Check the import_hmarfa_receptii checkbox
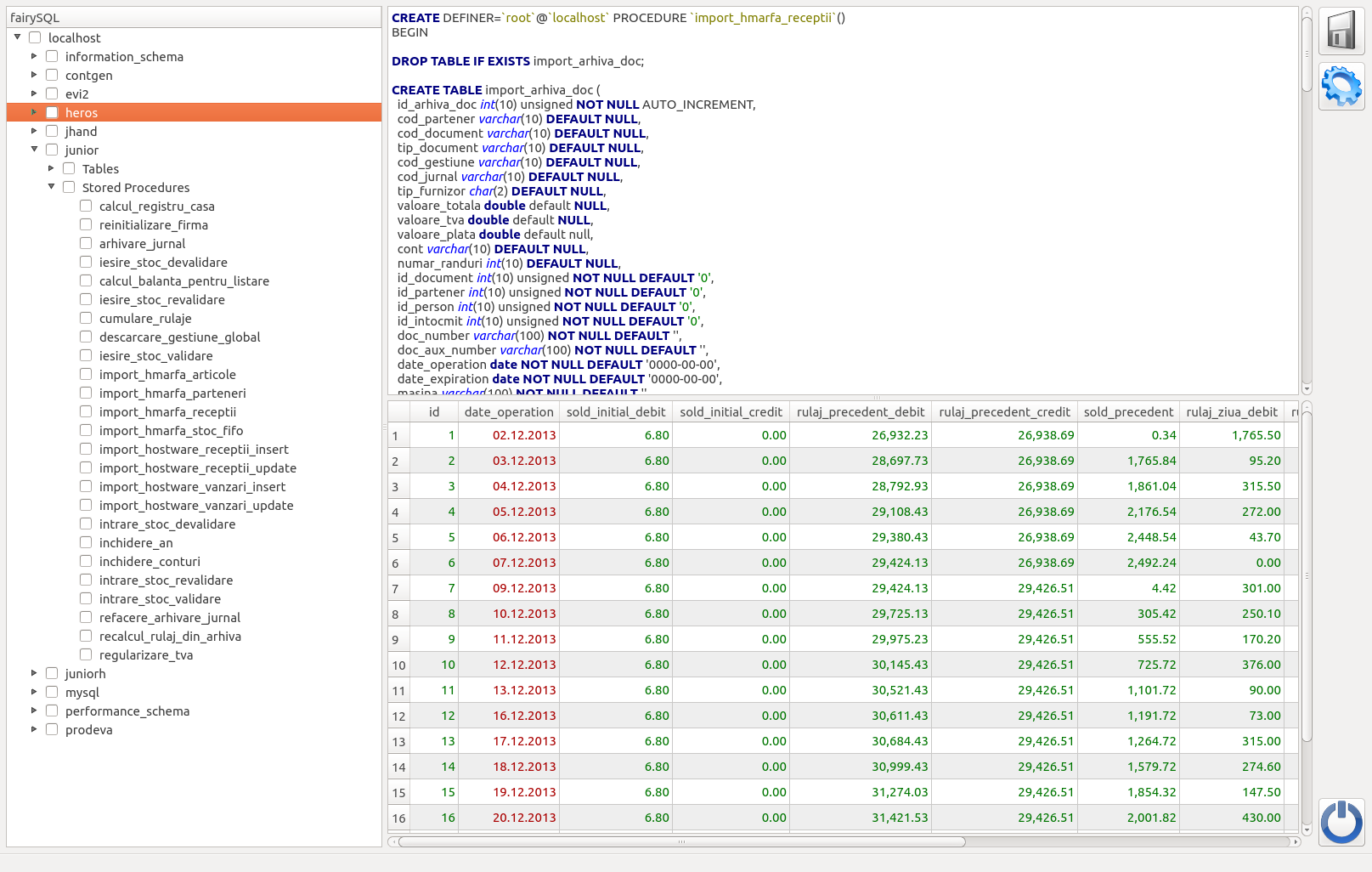Viewport: 1372px width, 872px height. pos(86,411)
